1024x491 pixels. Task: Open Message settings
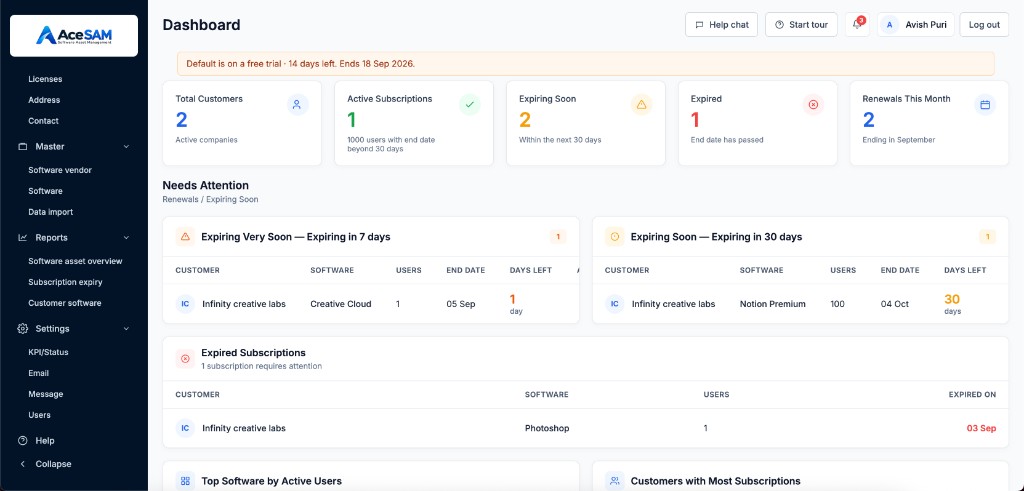[x=46, y=394]
